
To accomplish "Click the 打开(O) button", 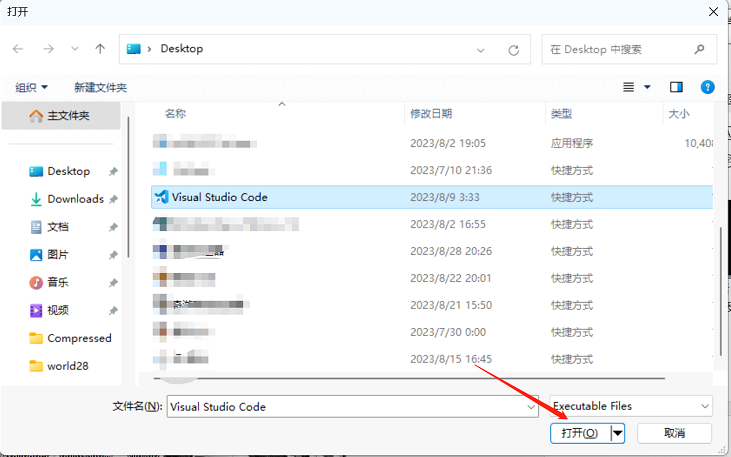I will coord(580,433).
